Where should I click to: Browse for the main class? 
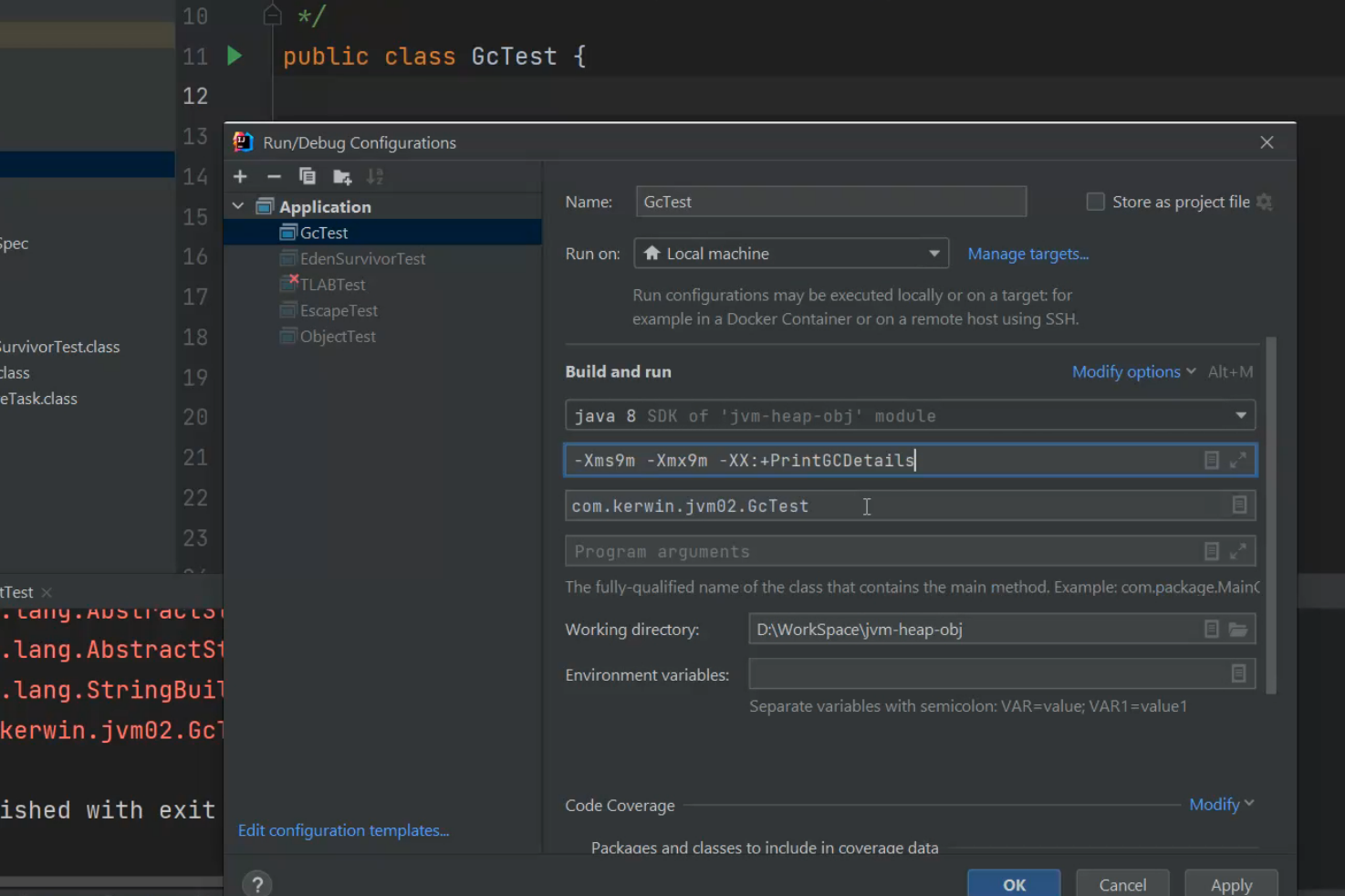click(x=1239, y=505)
